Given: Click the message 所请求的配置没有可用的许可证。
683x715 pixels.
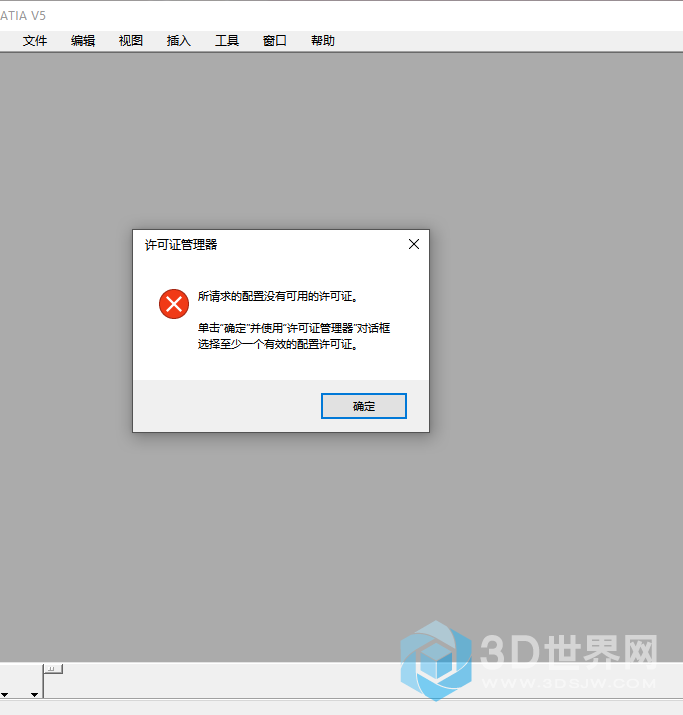Looking at the screenshot, I should pos(278,296).
